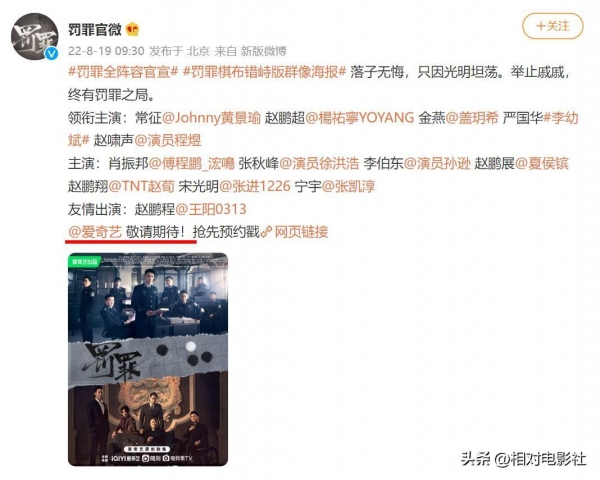The width and height of the screenshot is (600, 480).
Task: Open mention @楊祐寧YOYANG
Action: click(360, 118)
